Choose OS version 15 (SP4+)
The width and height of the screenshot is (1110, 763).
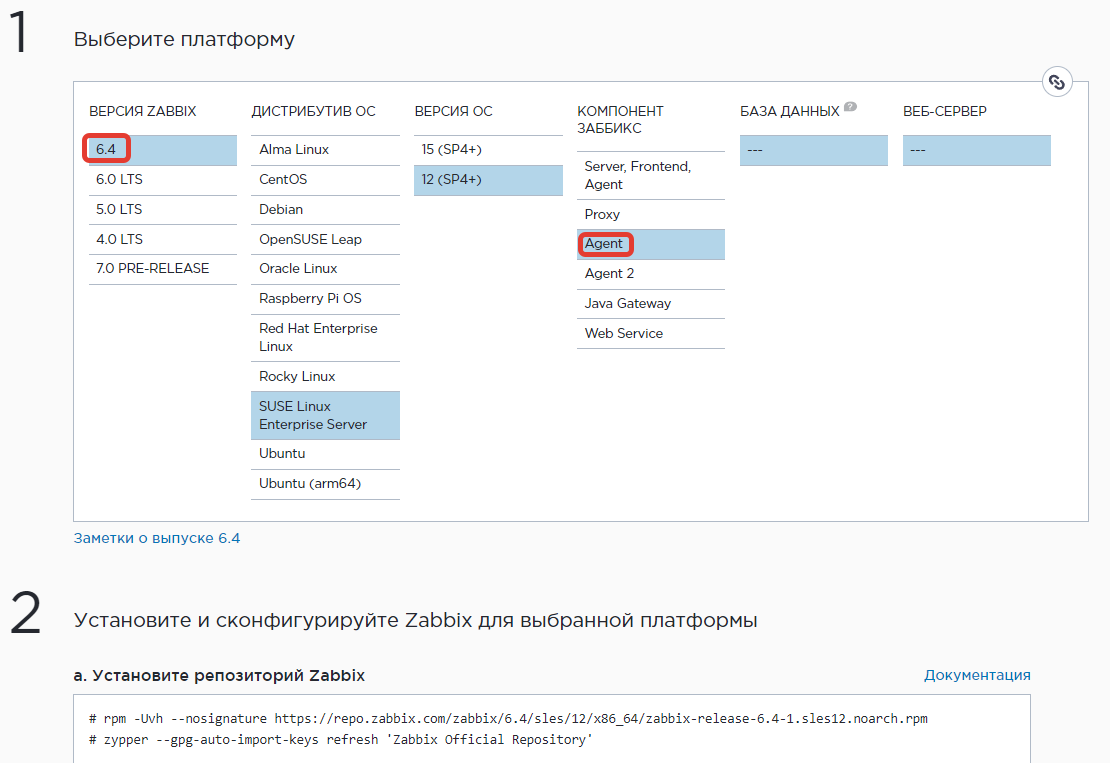click(x=452, y=150)
